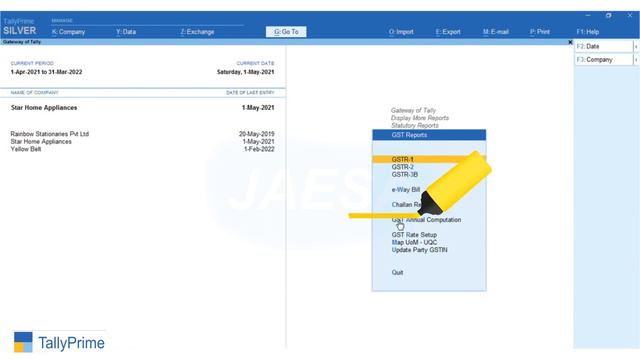Image resolution: width=640 pixels, height=360 pixels.
Task: Select GSTR-2 report
Action: 402,167
